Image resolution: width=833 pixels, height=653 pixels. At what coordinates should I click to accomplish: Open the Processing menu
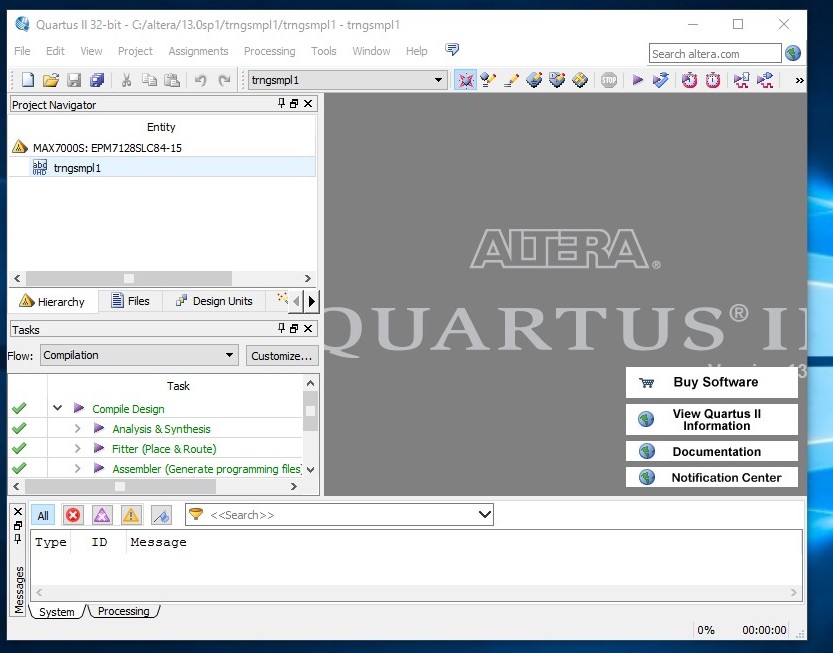269,51
